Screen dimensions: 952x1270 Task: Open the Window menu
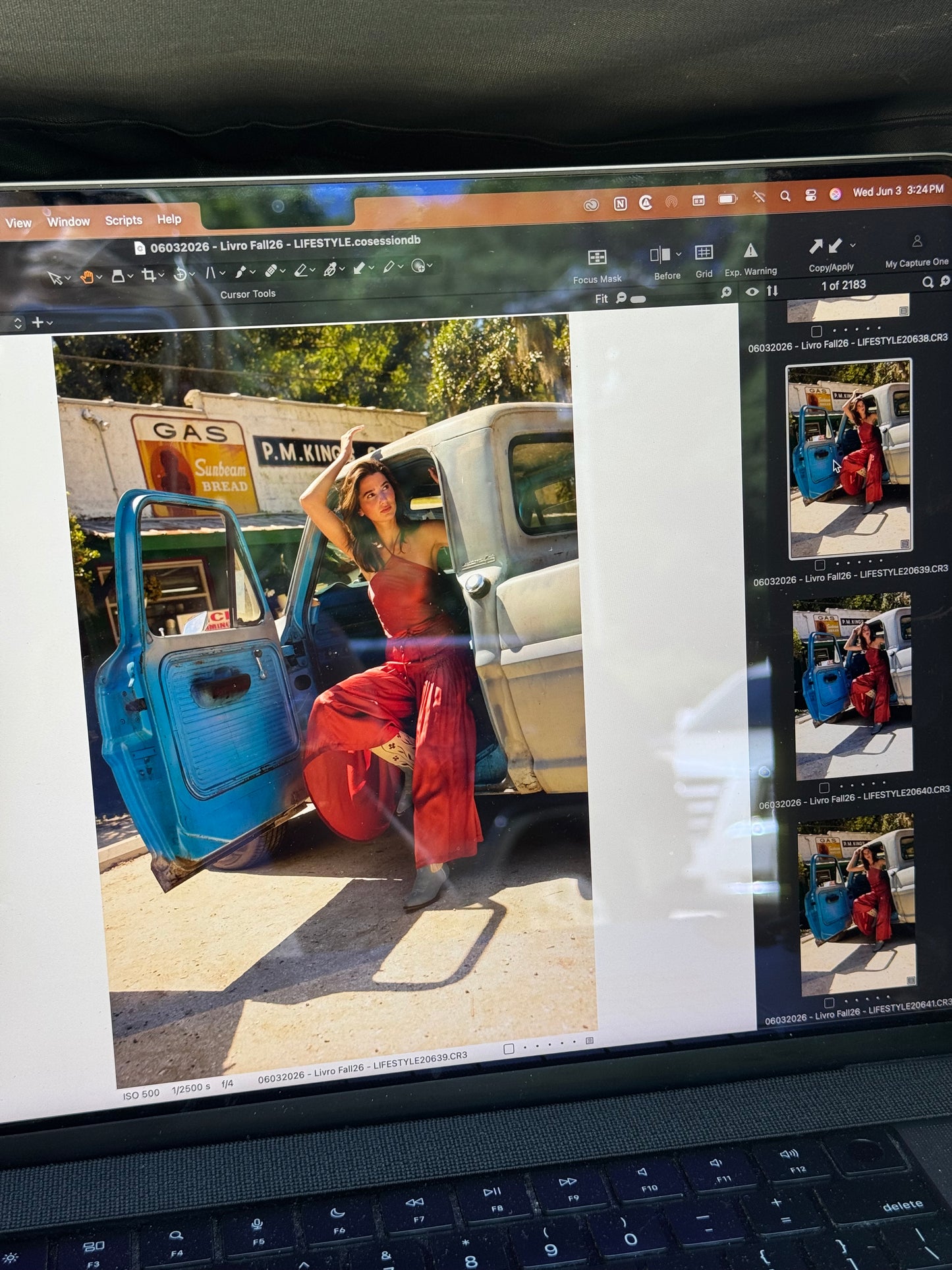click(69, 222)
